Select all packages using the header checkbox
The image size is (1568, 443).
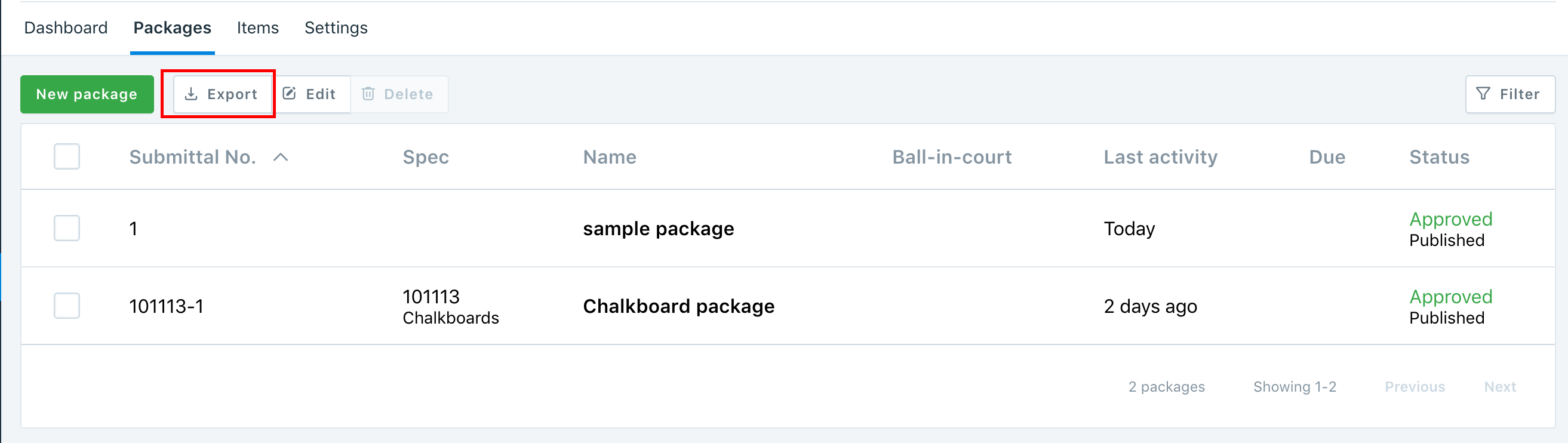point(66,156)
